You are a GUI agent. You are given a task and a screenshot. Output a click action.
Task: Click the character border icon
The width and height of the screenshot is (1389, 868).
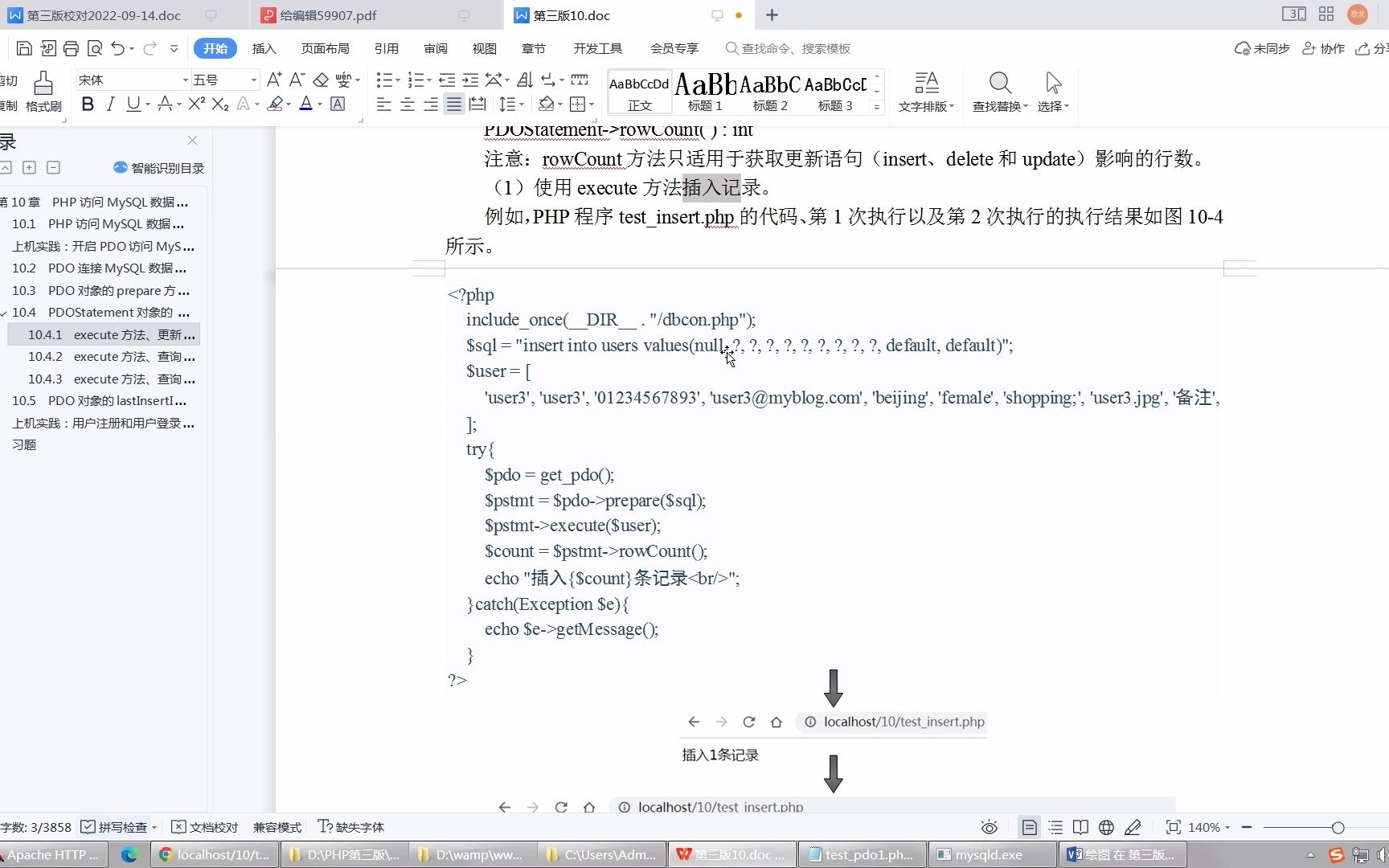[x=338, y=104]
